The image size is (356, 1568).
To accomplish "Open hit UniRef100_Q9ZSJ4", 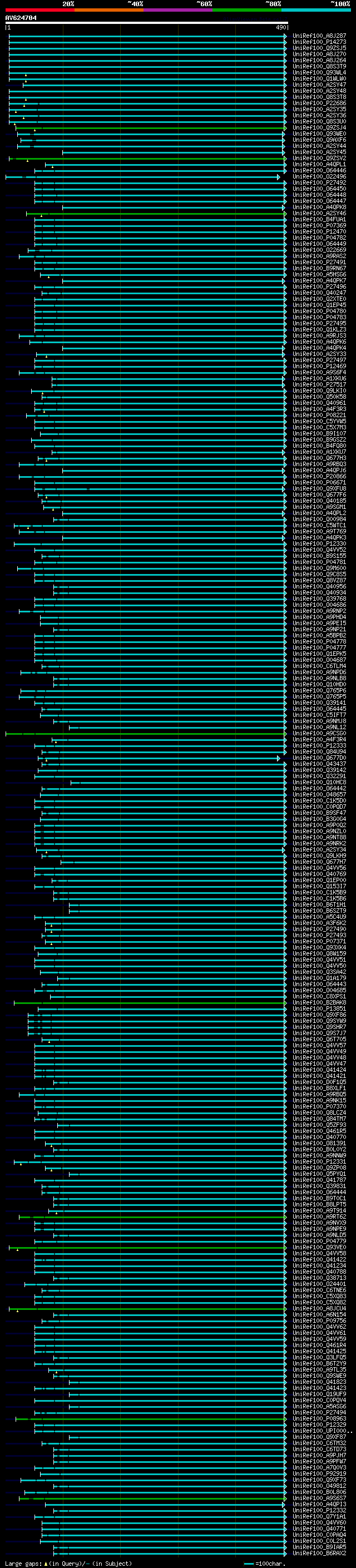I will [x=319, y=128].
